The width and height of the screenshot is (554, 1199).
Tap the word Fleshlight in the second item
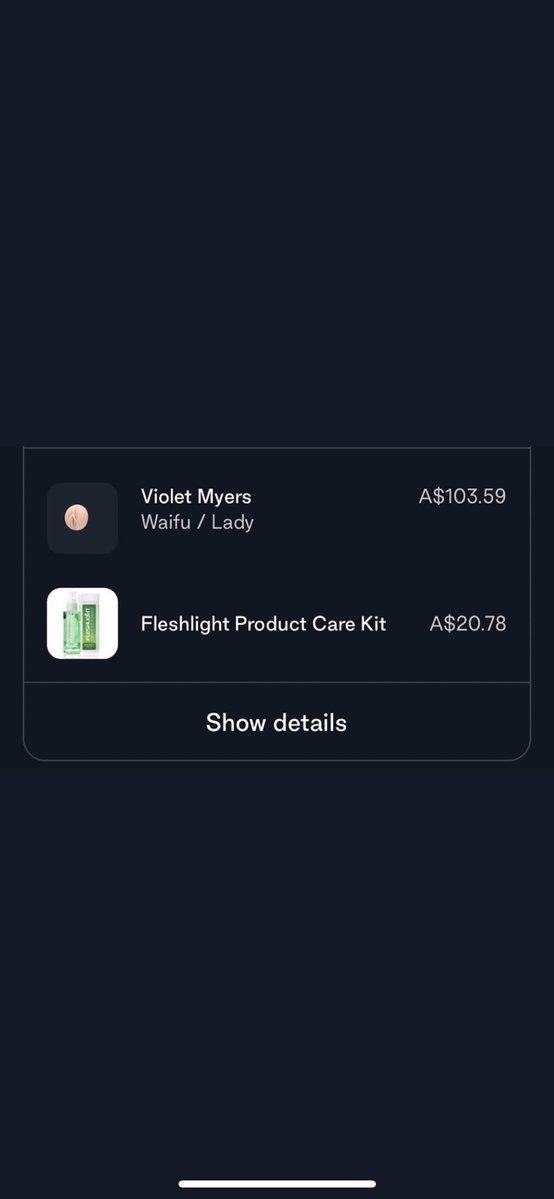pyautogui.click(x=185, y=624)
